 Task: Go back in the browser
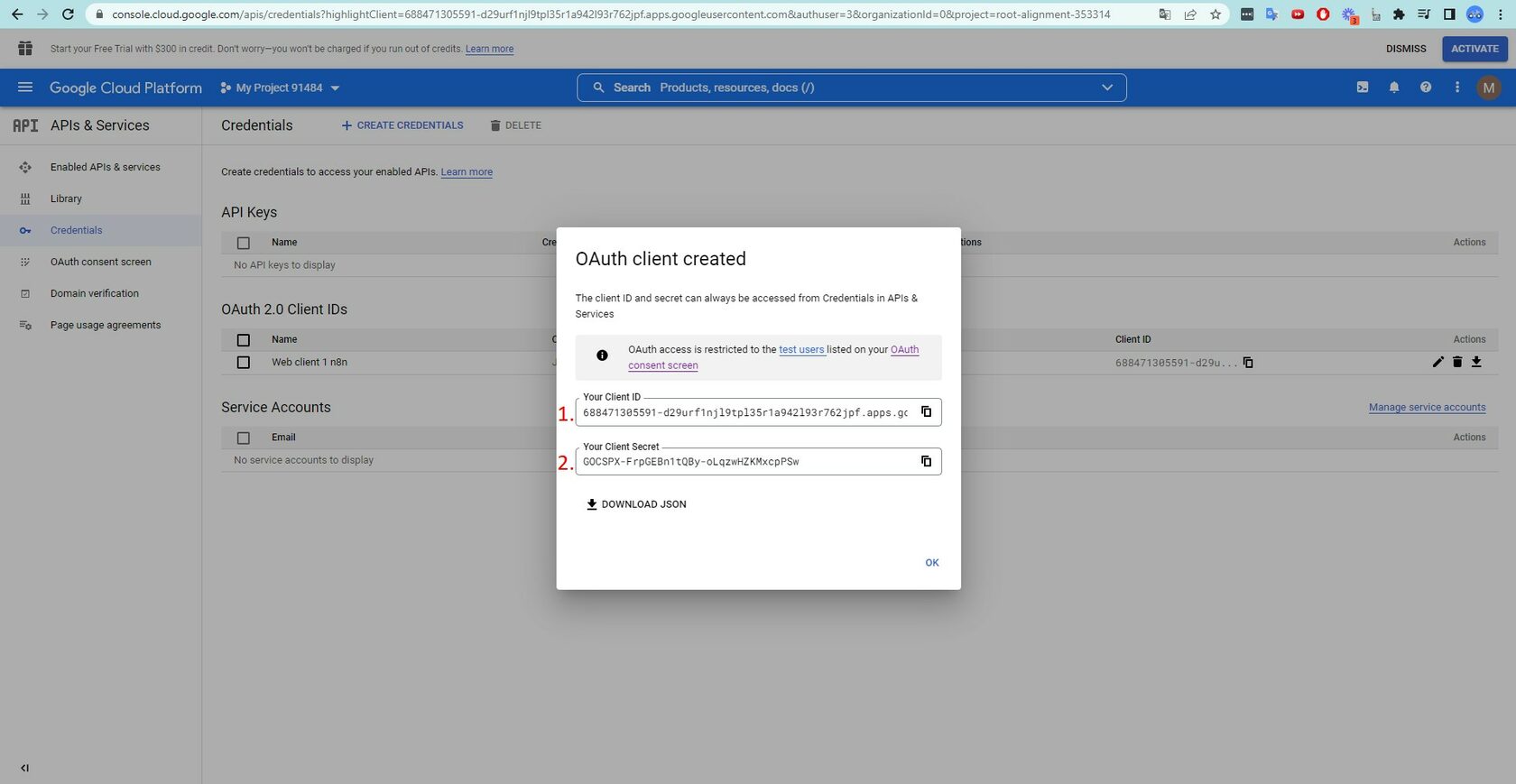pyautogui.click(x=17, y=14)
